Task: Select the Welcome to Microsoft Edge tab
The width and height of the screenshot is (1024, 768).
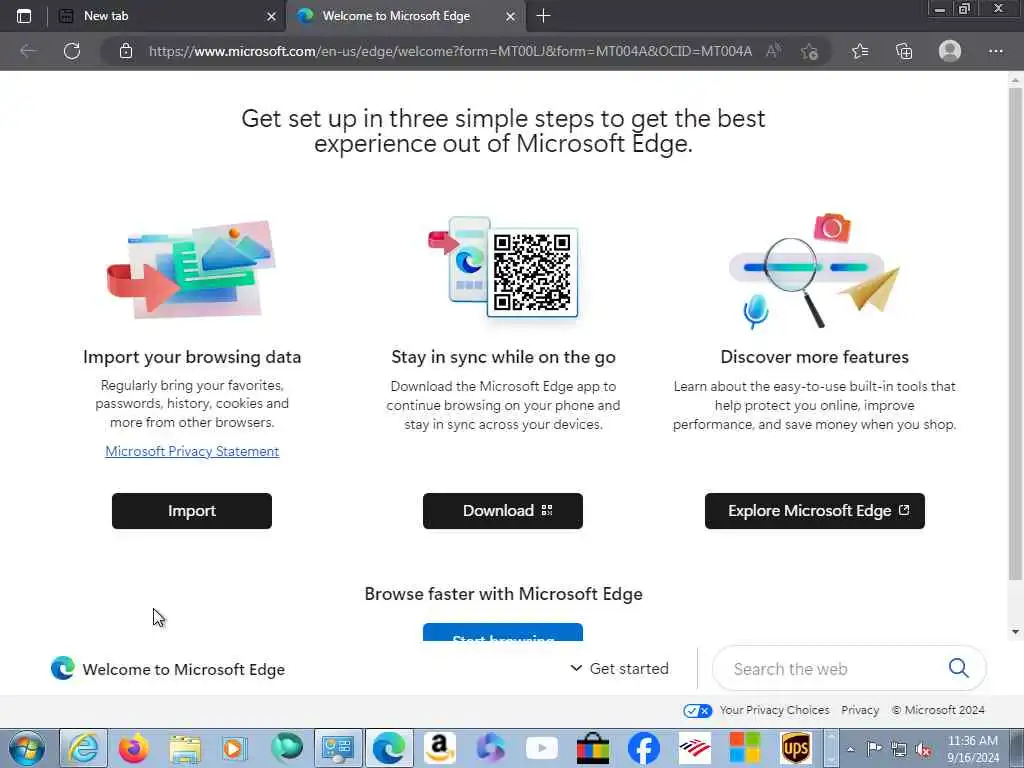Action: [405, 16]
